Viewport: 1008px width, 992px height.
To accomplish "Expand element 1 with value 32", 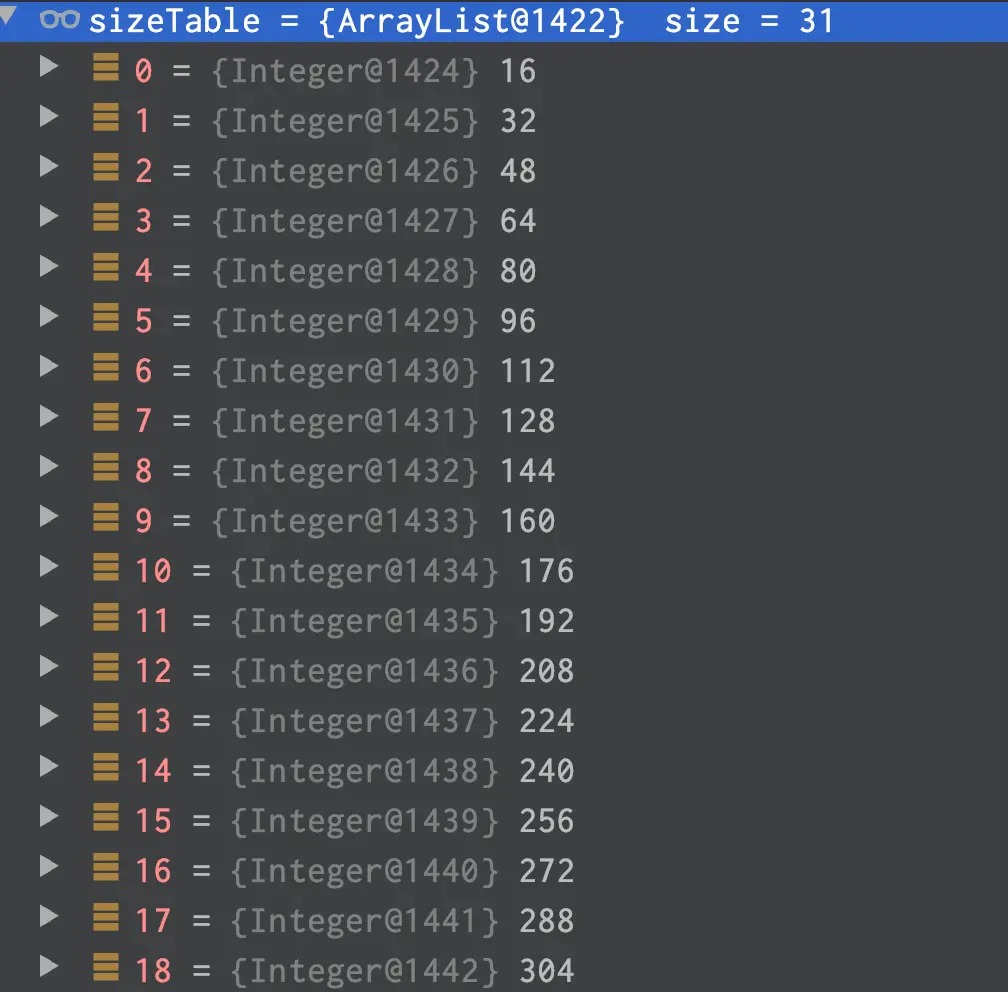I will coord(49,116).
